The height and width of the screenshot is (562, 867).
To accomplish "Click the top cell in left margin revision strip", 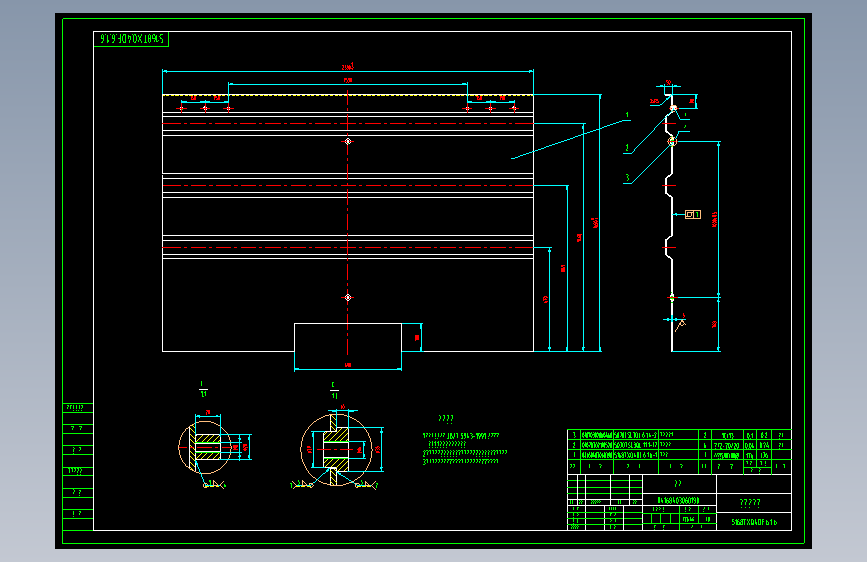I will (x=78, y=408).
